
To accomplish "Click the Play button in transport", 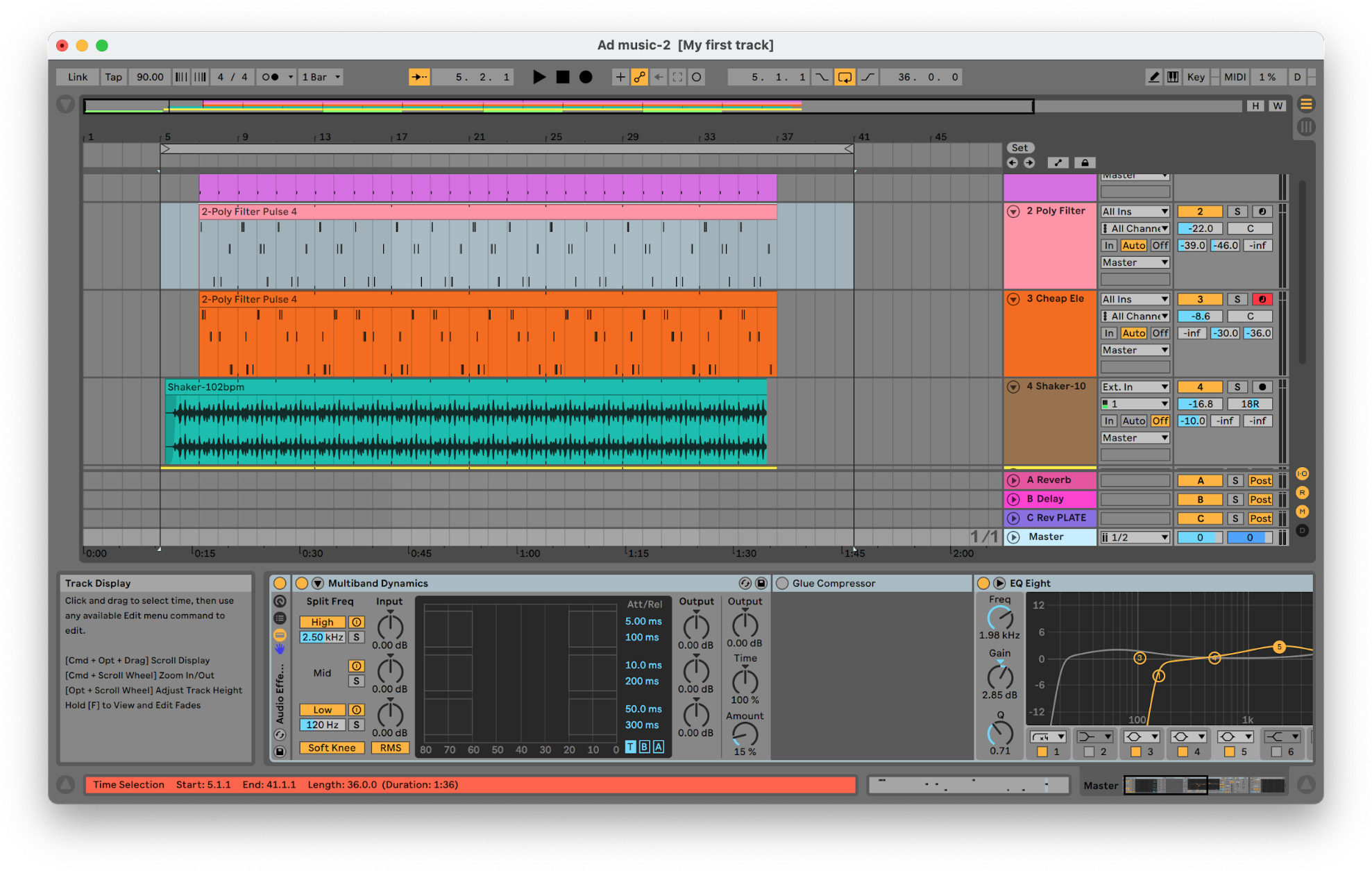I will click(539, 77).
